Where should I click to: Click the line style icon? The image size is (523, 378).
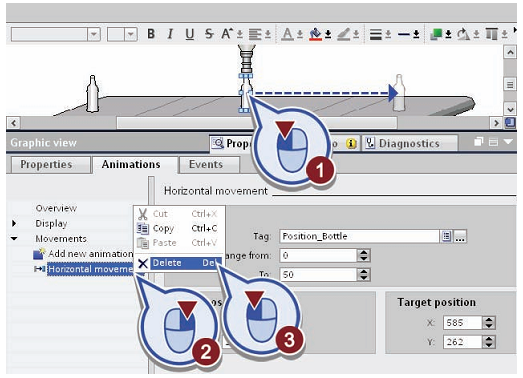(404, 34)
